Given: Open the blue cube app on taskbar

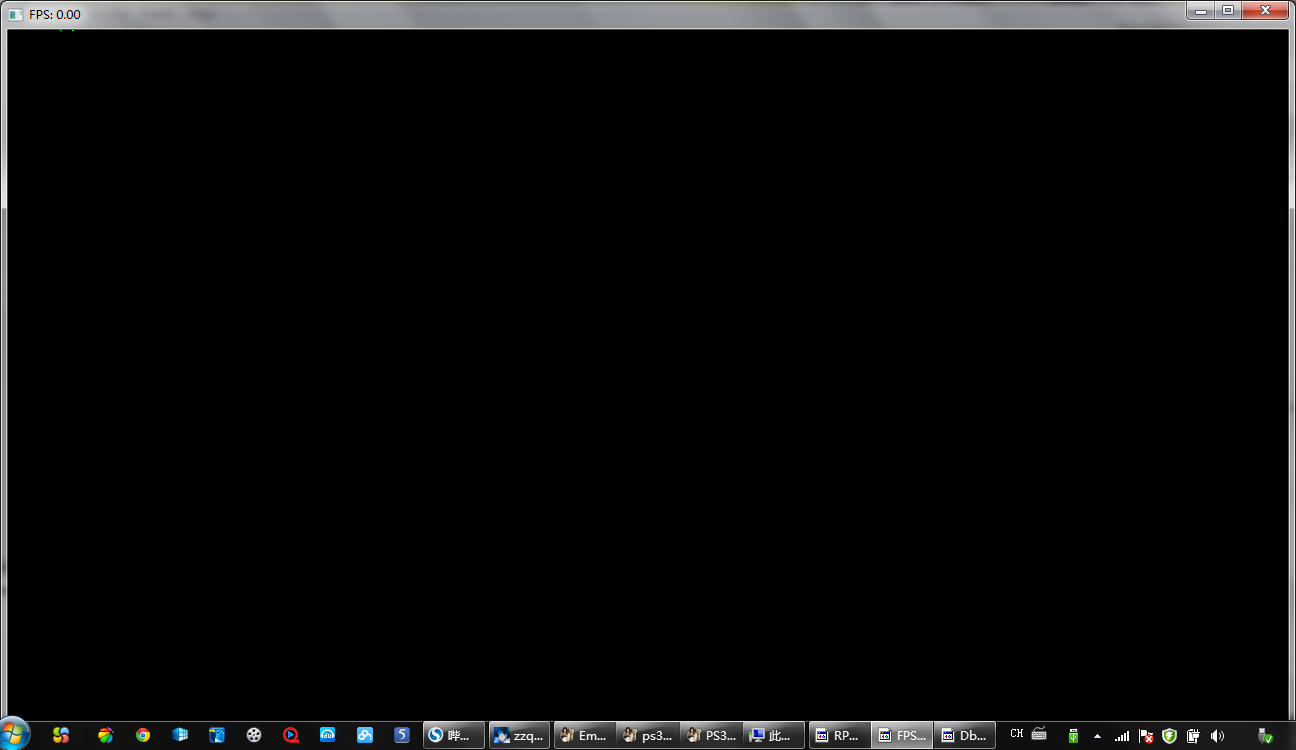Looking at the screenshot, I should click(180, 735).
